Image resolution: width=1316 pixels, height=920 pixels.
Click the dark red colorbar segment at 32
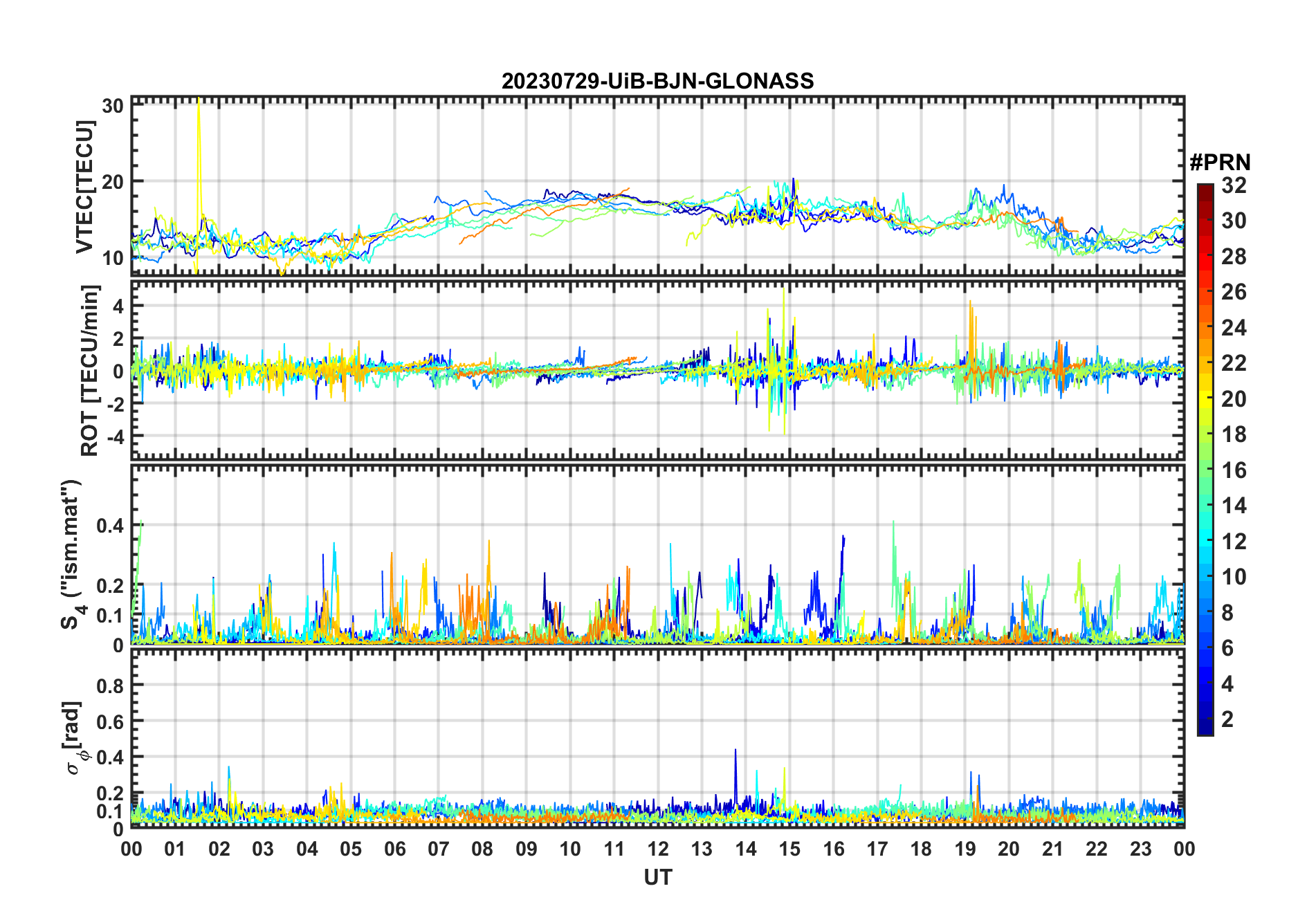point(1205,188)
